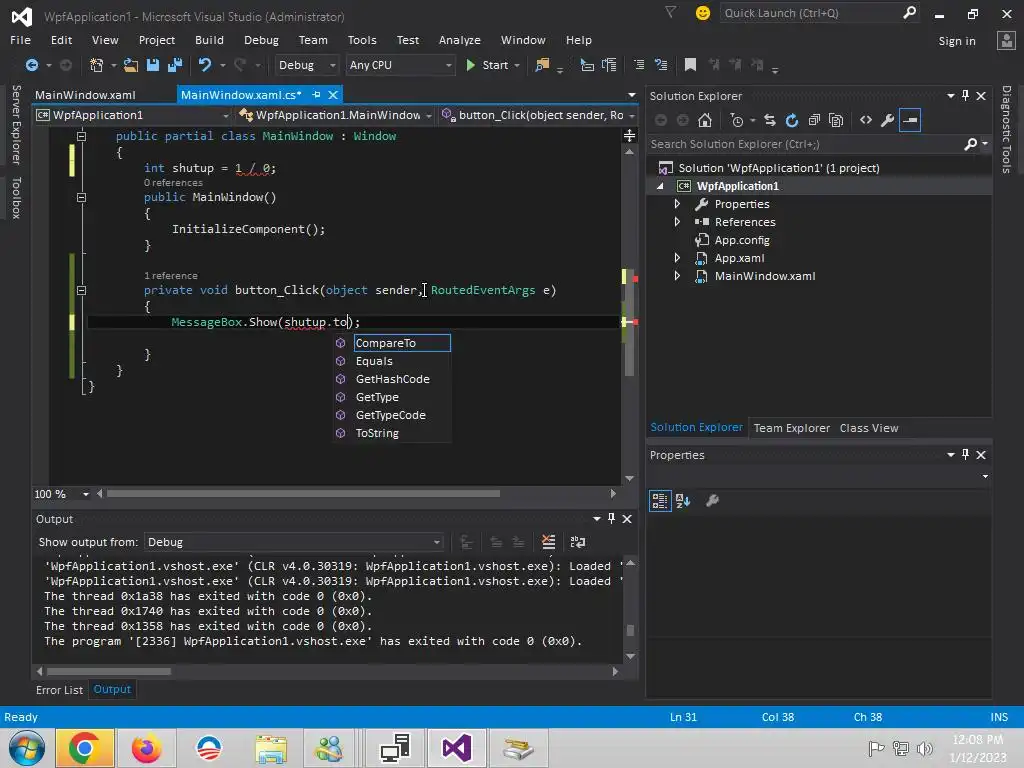Click the New Project toolbar icon
The height and width of the screenshot is (768, 1024).
96,65
